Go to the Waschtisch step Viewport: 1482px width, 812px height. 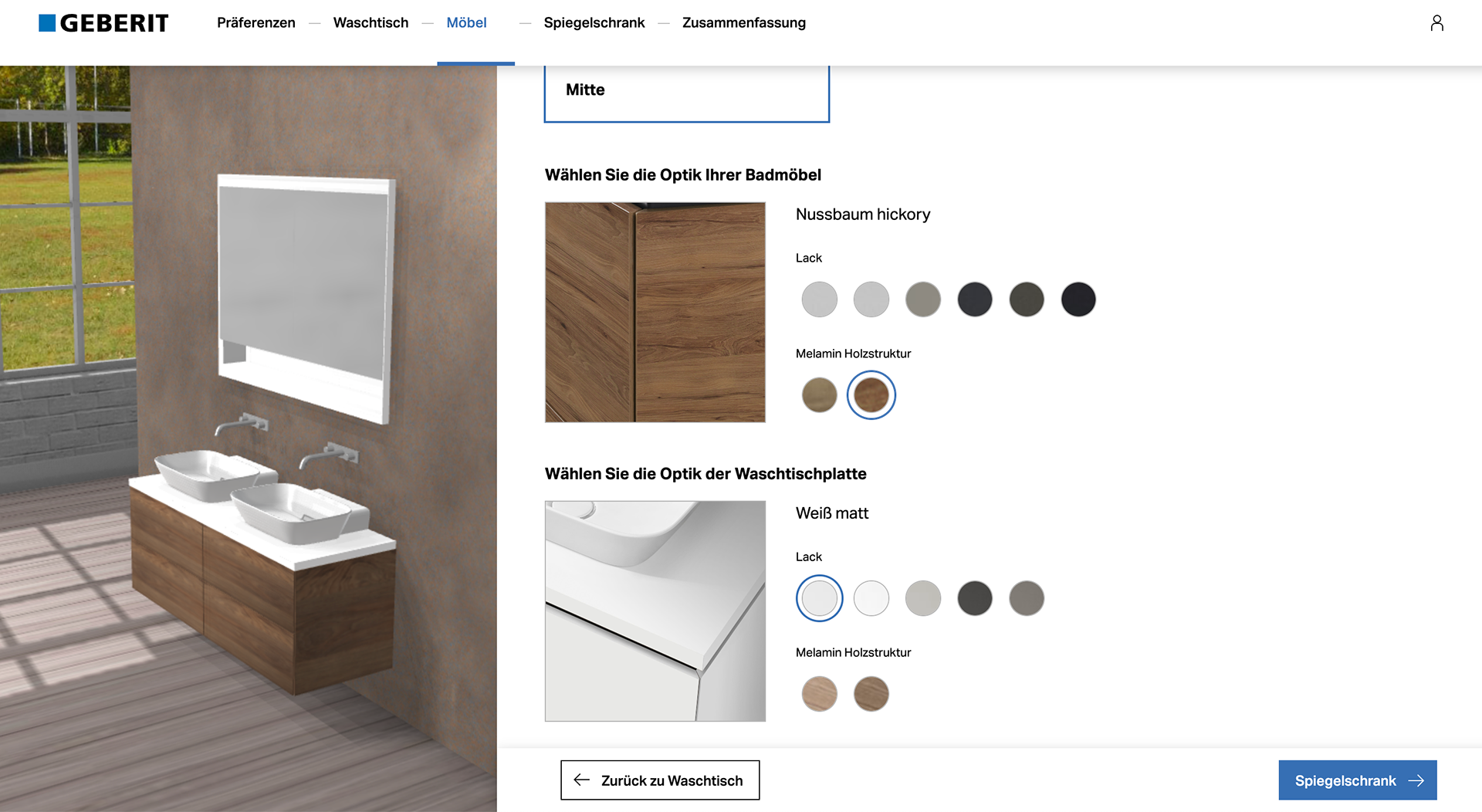coord(370,23)
